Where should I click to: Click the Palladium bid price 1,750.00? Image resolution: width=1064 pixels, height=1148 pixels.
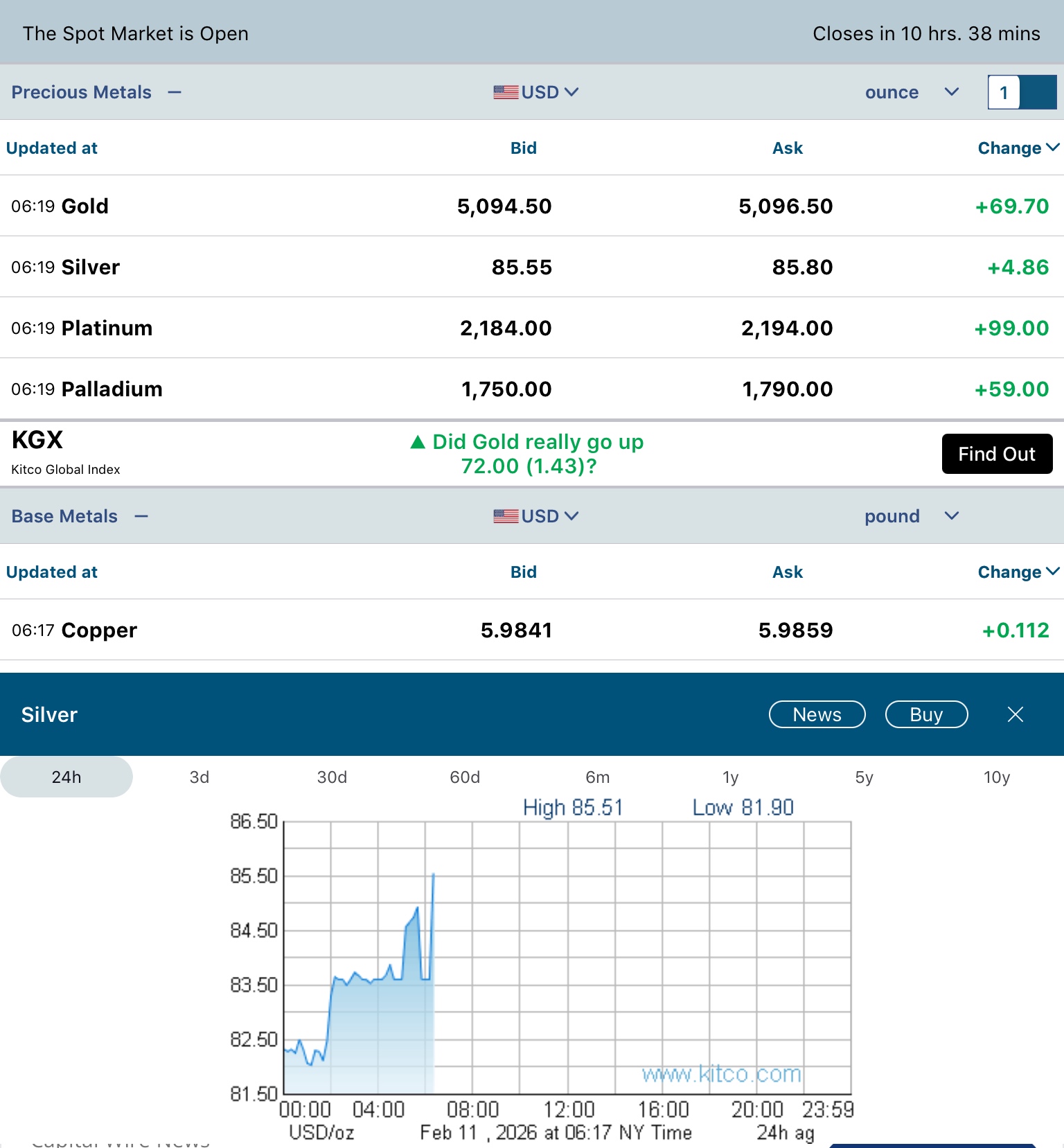(x=506, y=389)
